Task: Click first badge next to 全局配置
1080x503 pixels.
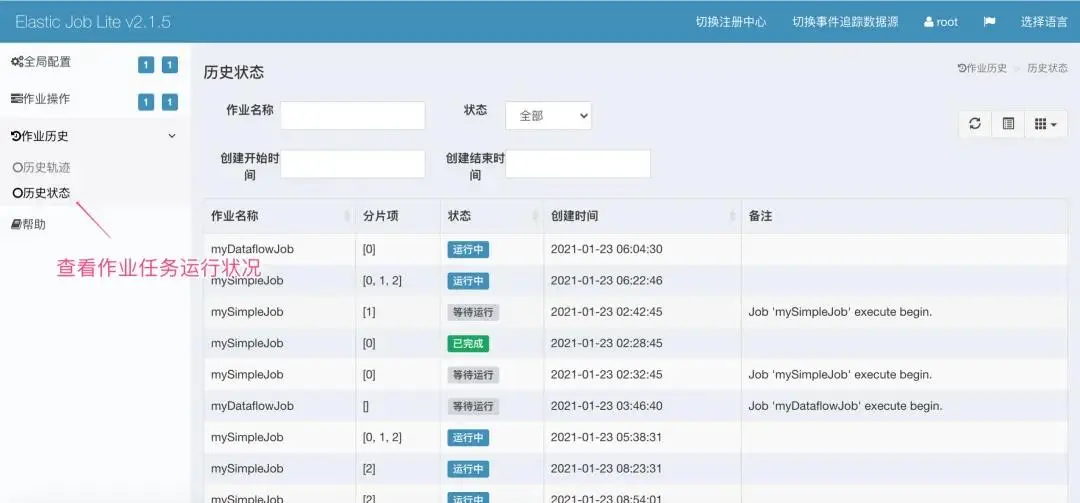Action: coord(146,65)
